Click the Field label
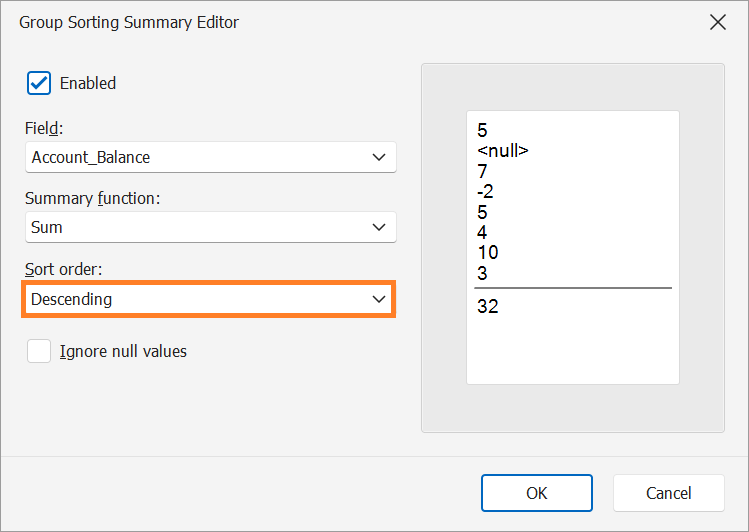This screenshot has width=749, height=532. pos(44,128)
